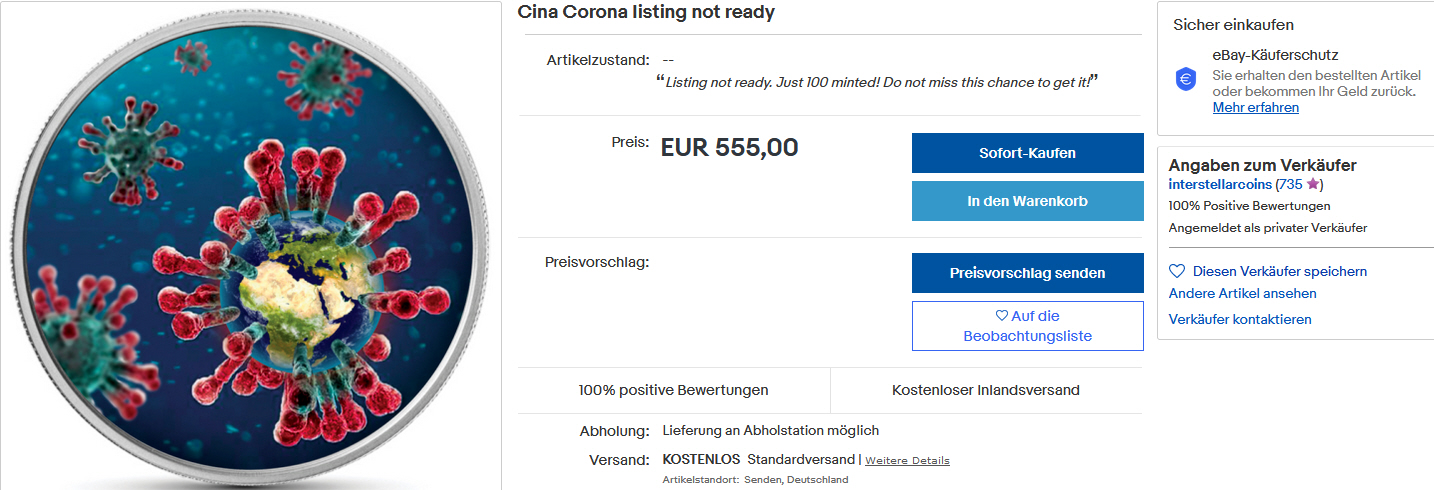
Task: Open Andere Artikel ansehen link
Action: 1242,294
